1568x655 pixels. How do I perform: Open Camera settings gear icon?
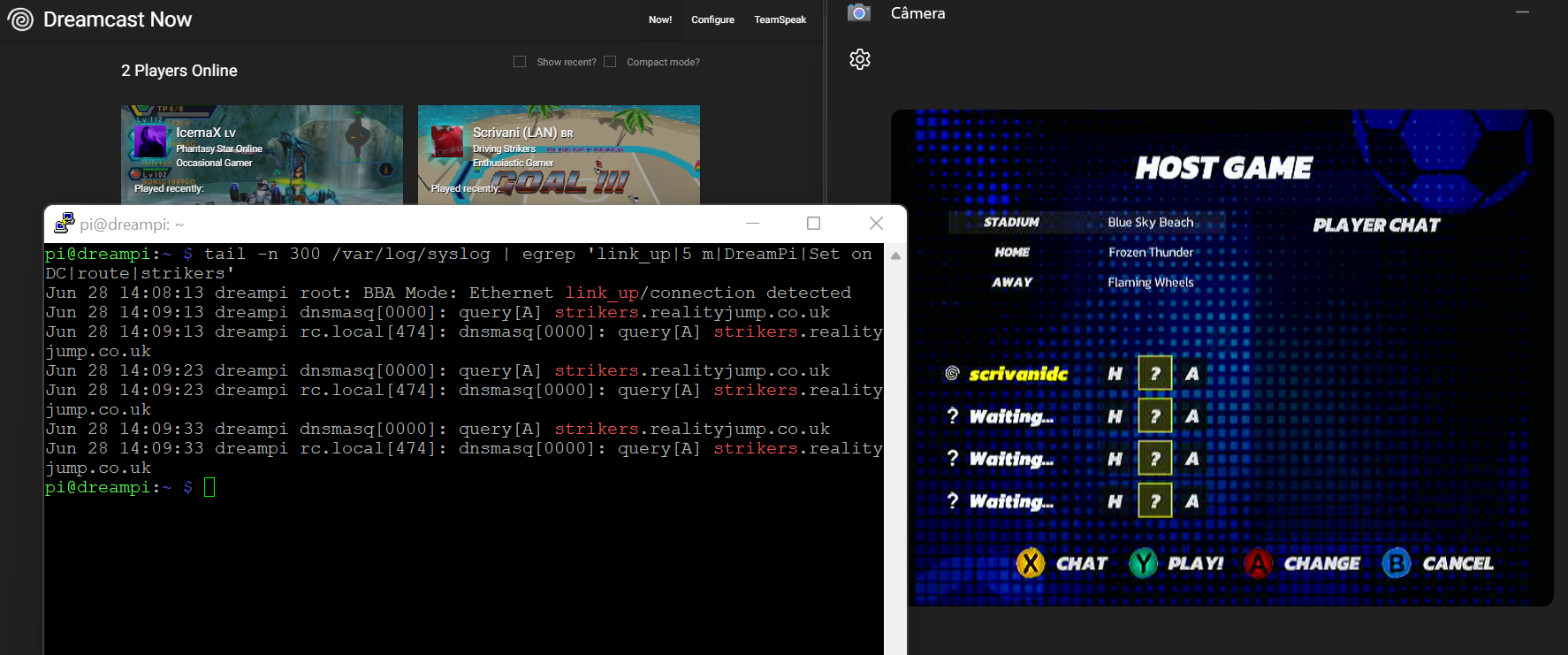[x=860, y=59]
